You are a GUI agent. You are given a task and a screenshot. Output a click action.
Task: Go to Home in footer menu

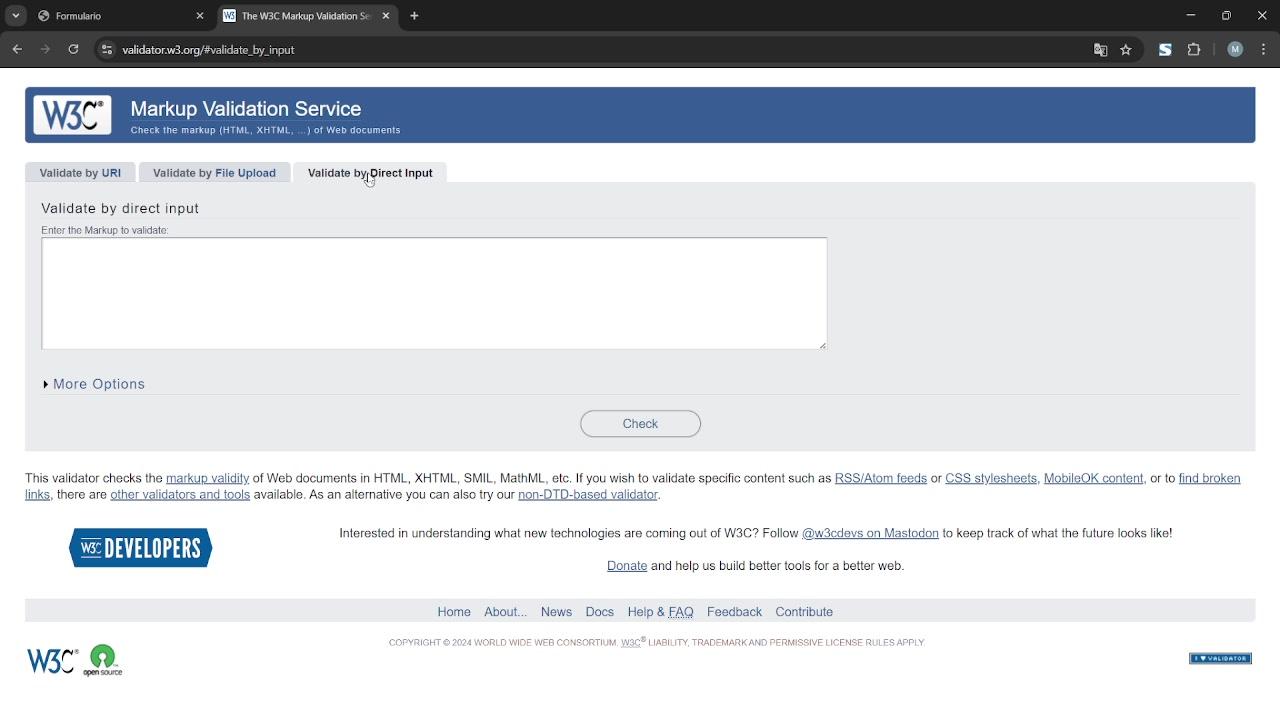coord(454,612)
